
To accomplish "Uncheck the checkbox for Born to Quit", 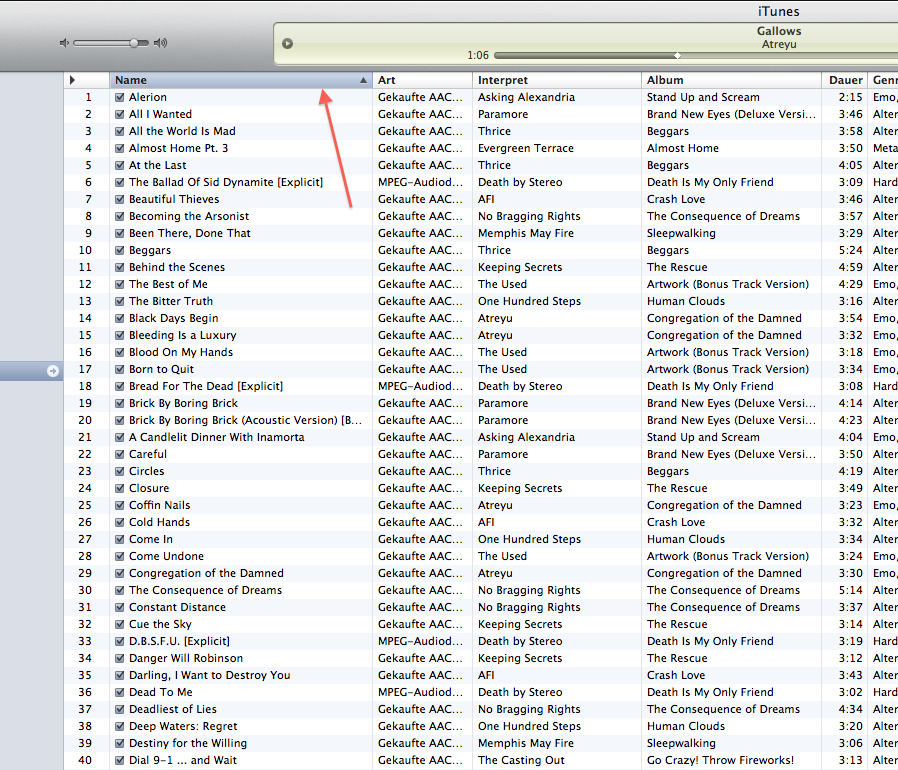I will (x=120, y=370).
